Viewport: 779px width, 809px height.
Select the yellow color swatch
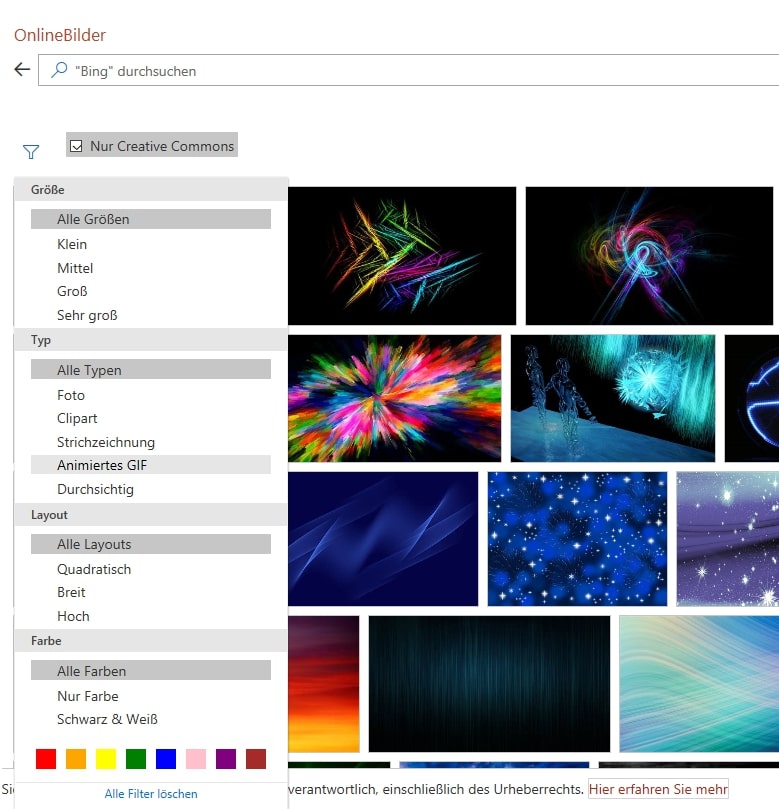[x=106, y=759]
